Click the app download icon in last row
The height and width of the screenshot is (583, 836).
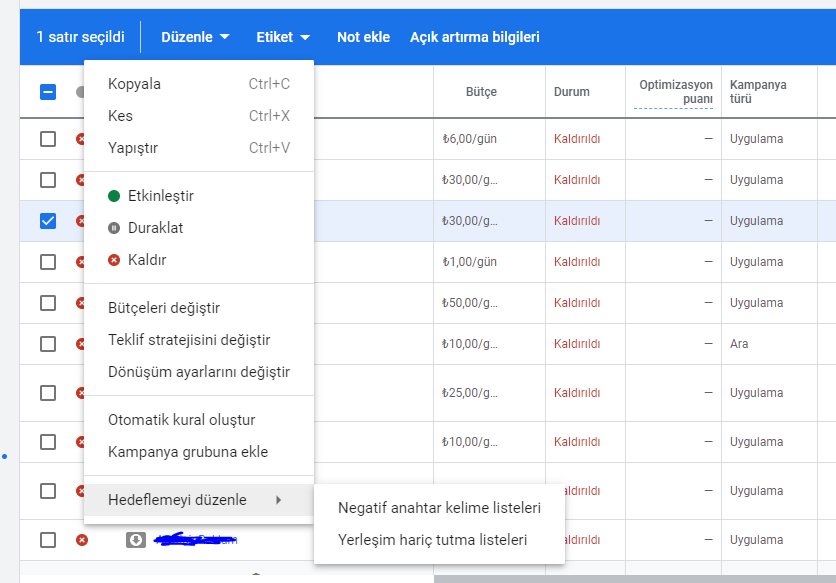[x=136, y=540]
